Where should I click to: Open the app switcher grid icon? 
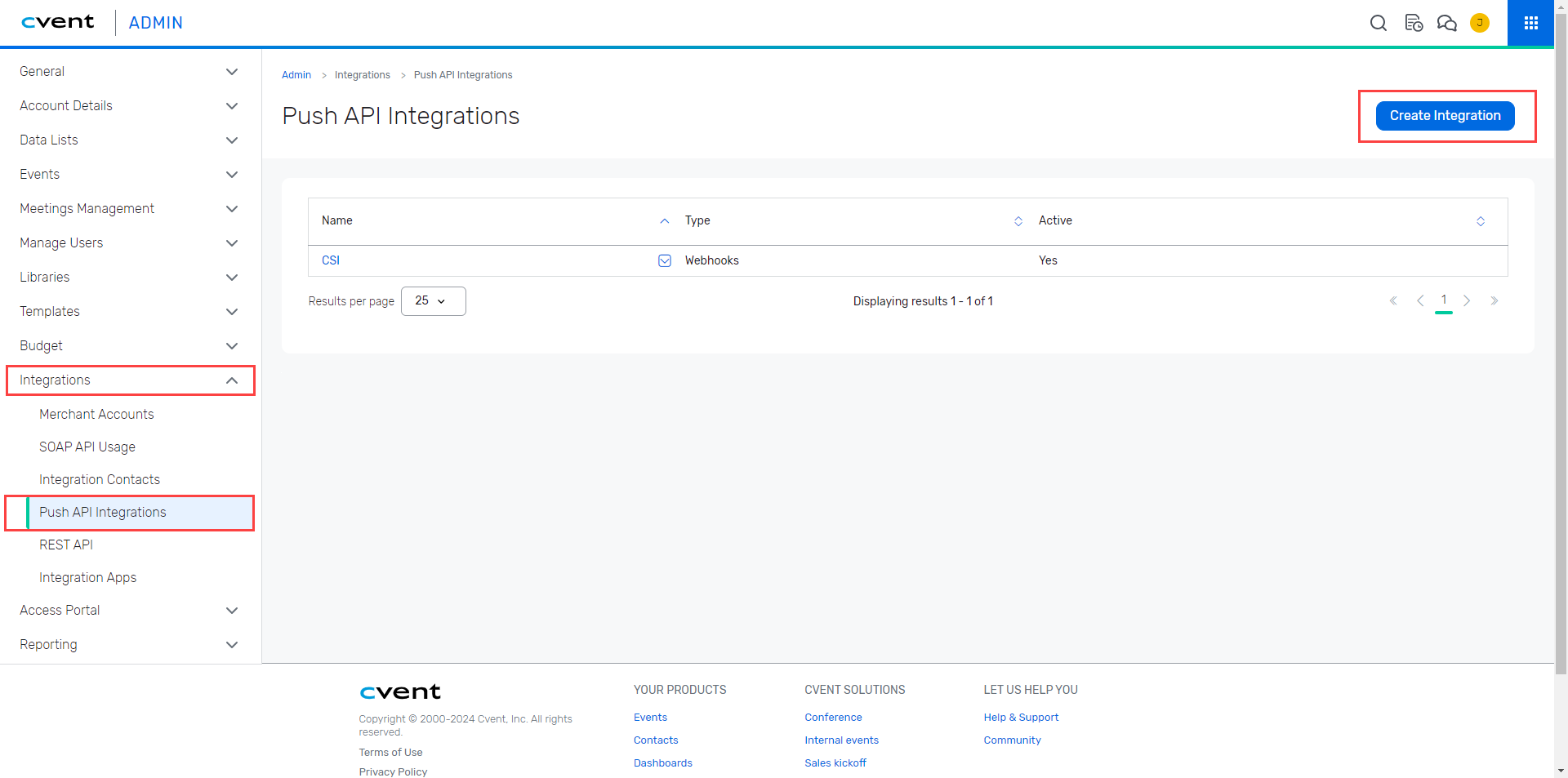[x=1530, y=23]
